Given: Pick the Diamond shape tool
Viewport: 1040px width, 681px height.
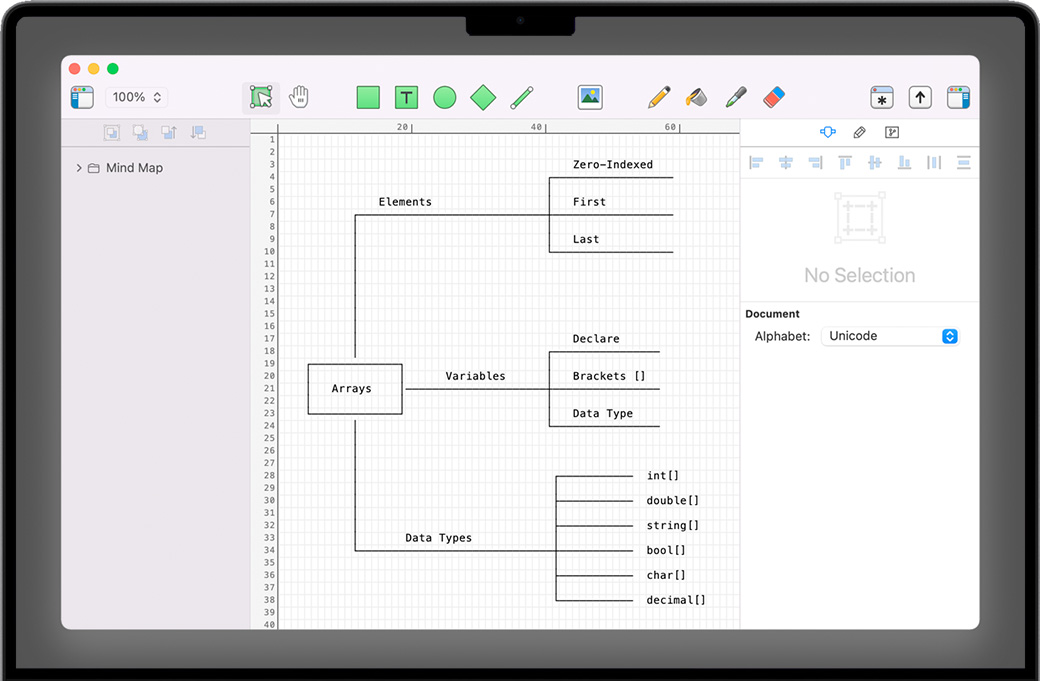Looking at the screenshot, I should point(483,97).
